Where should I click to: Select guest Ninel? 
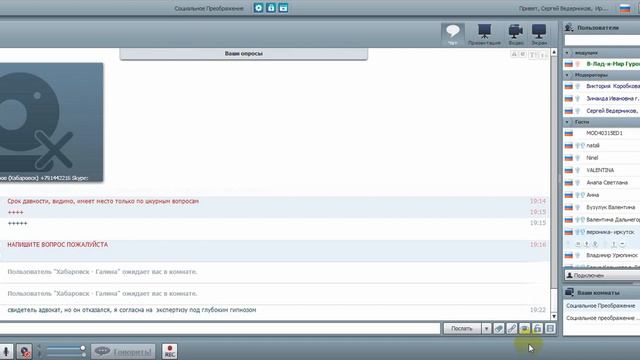[x=592, y=158]
